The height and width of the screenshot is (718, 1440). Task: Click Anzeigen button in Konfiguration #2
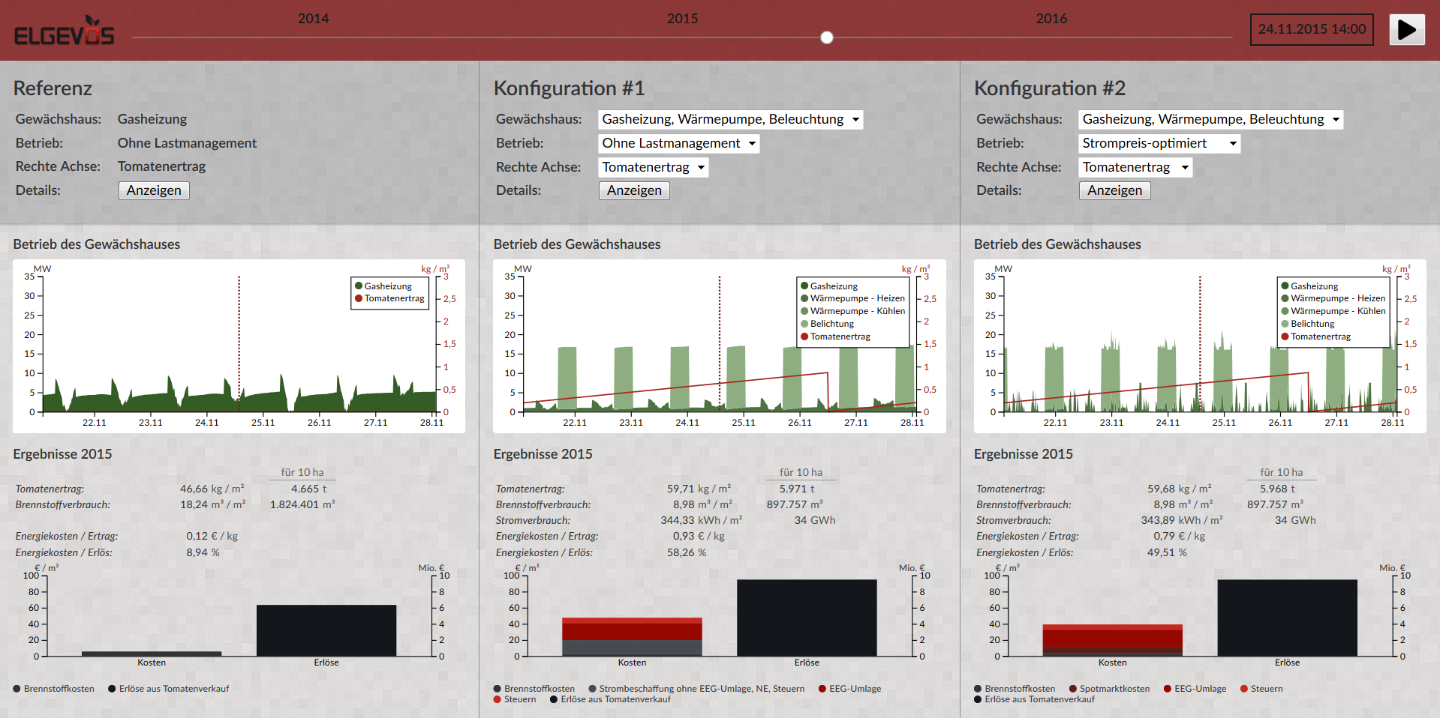1115,190
